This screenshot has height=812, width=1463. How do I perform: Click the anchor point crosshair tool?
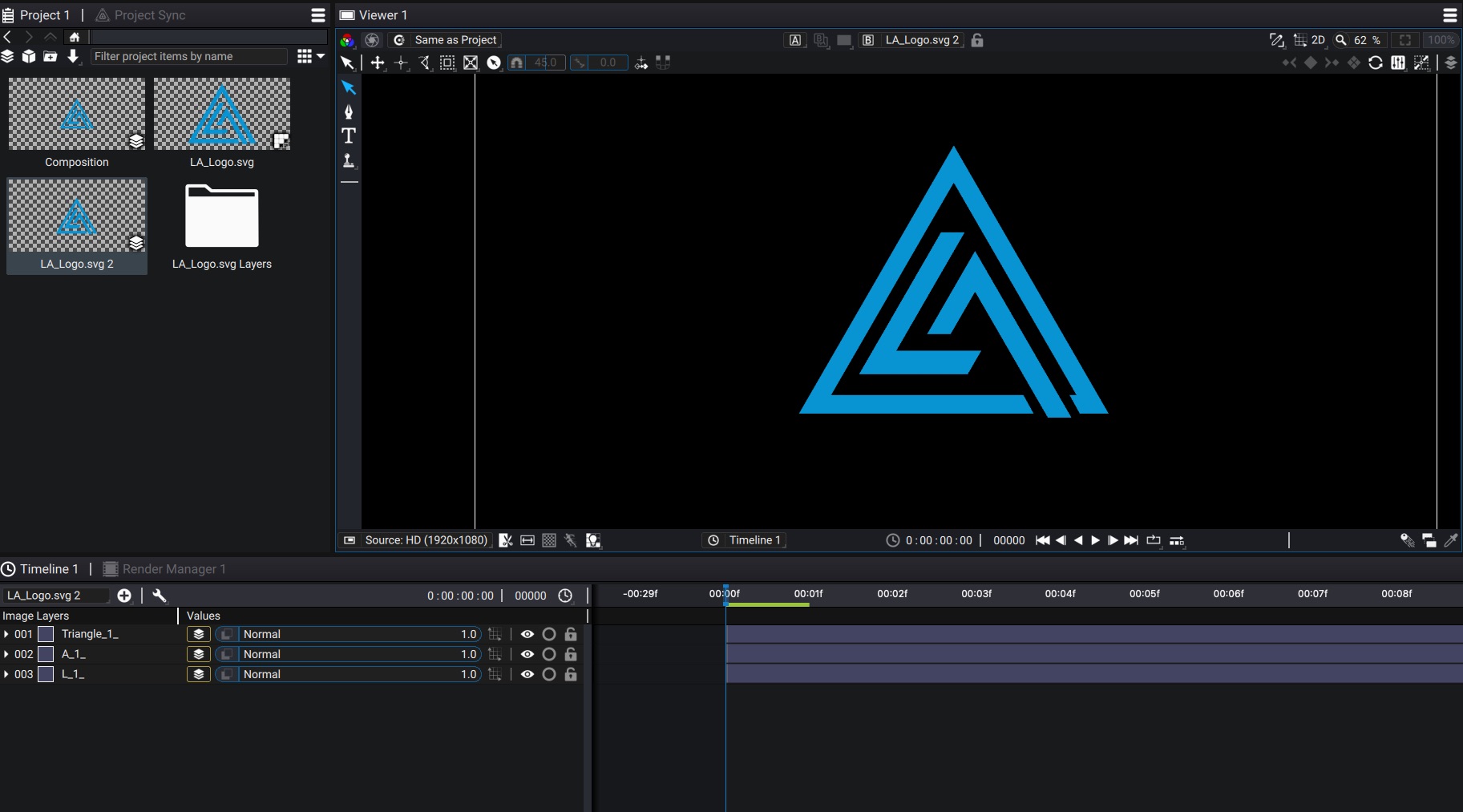click(402, 63)
